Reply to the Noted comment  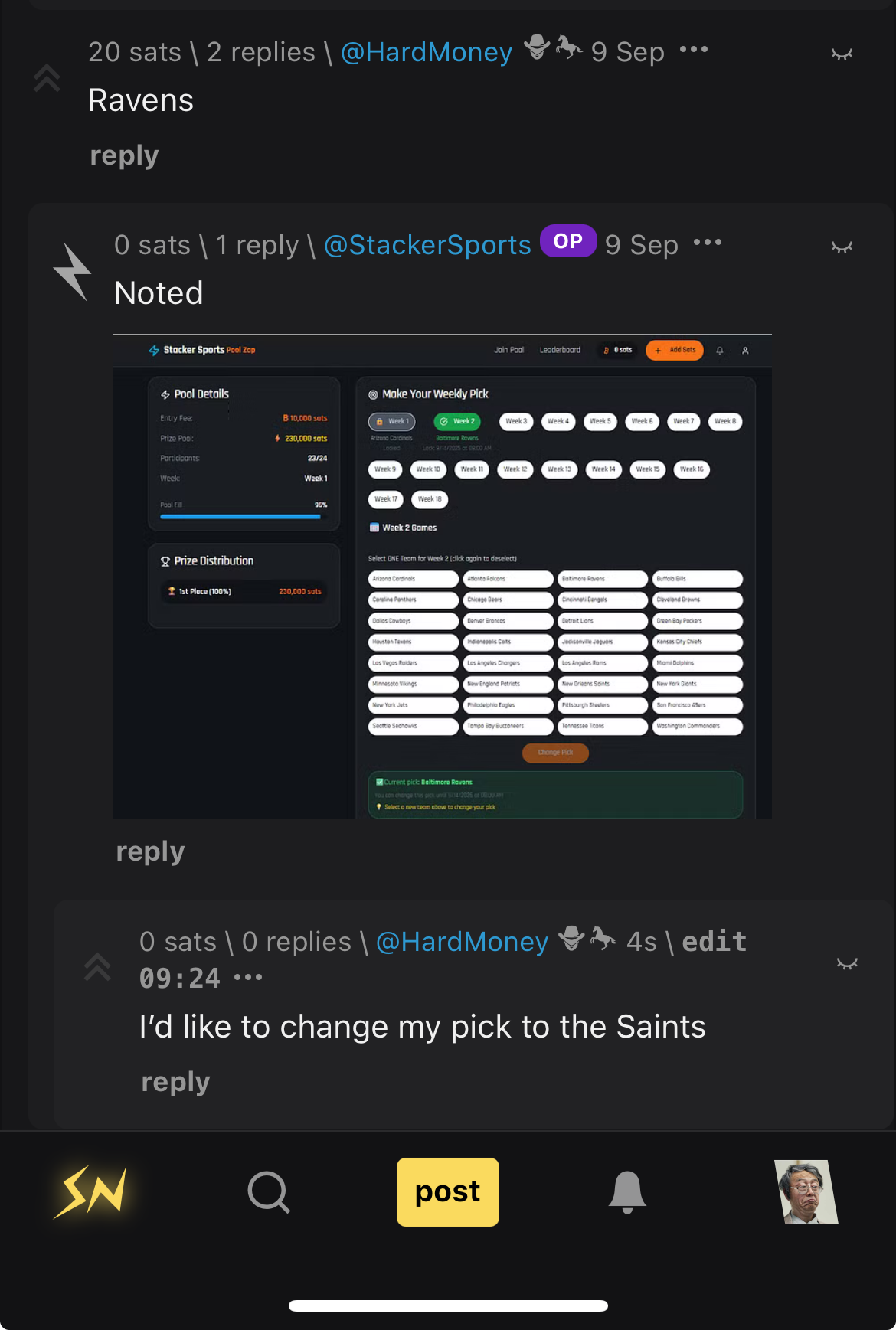point(150,851)
